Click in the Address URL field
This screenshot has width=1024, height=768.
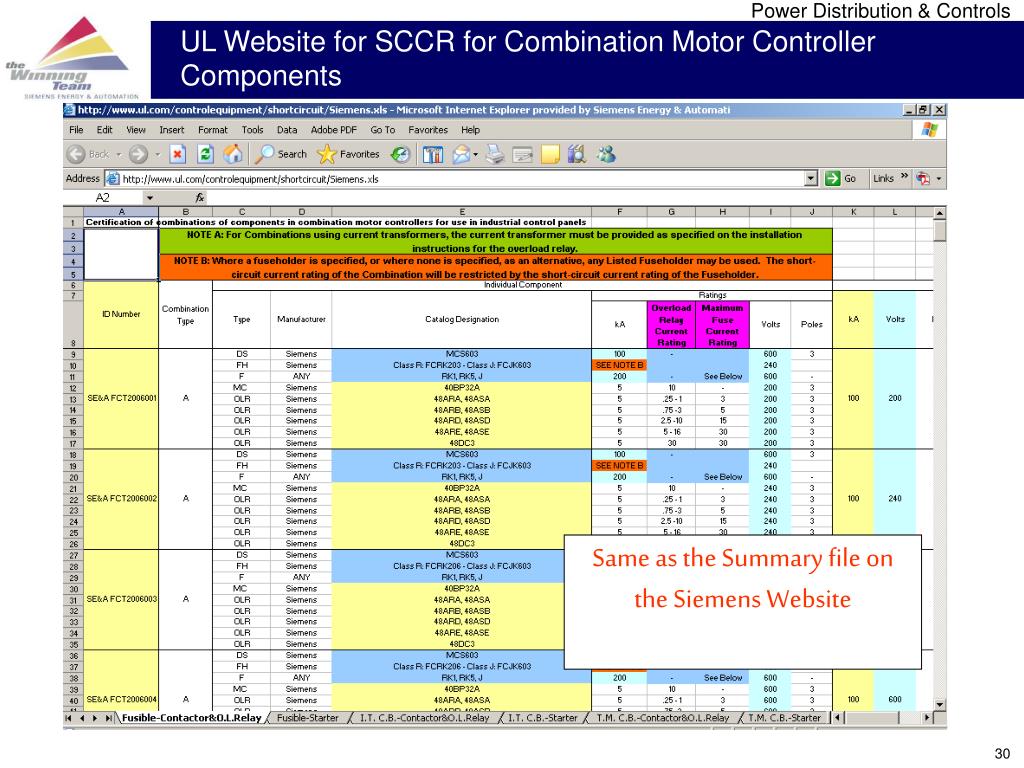[462, 179]
